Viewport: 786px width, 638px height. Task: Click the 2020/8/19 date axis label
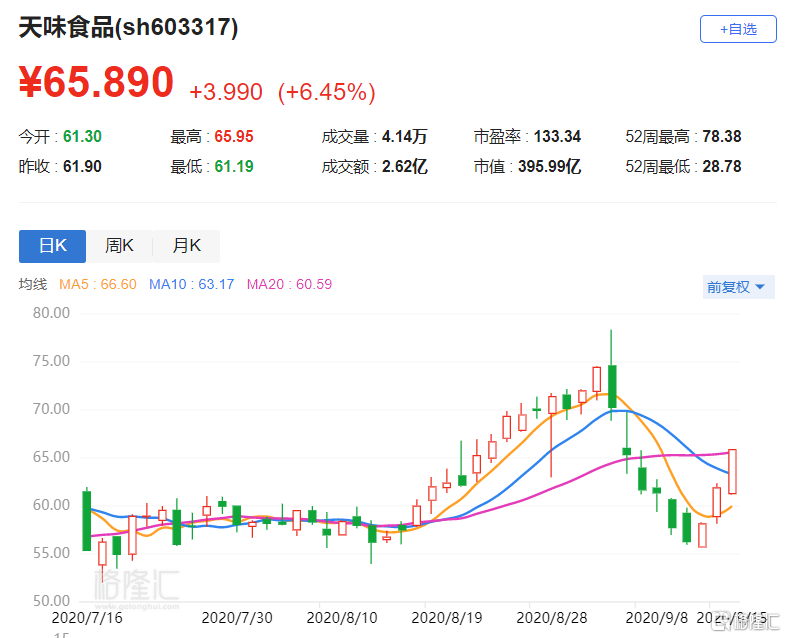[x=447, y=618]
